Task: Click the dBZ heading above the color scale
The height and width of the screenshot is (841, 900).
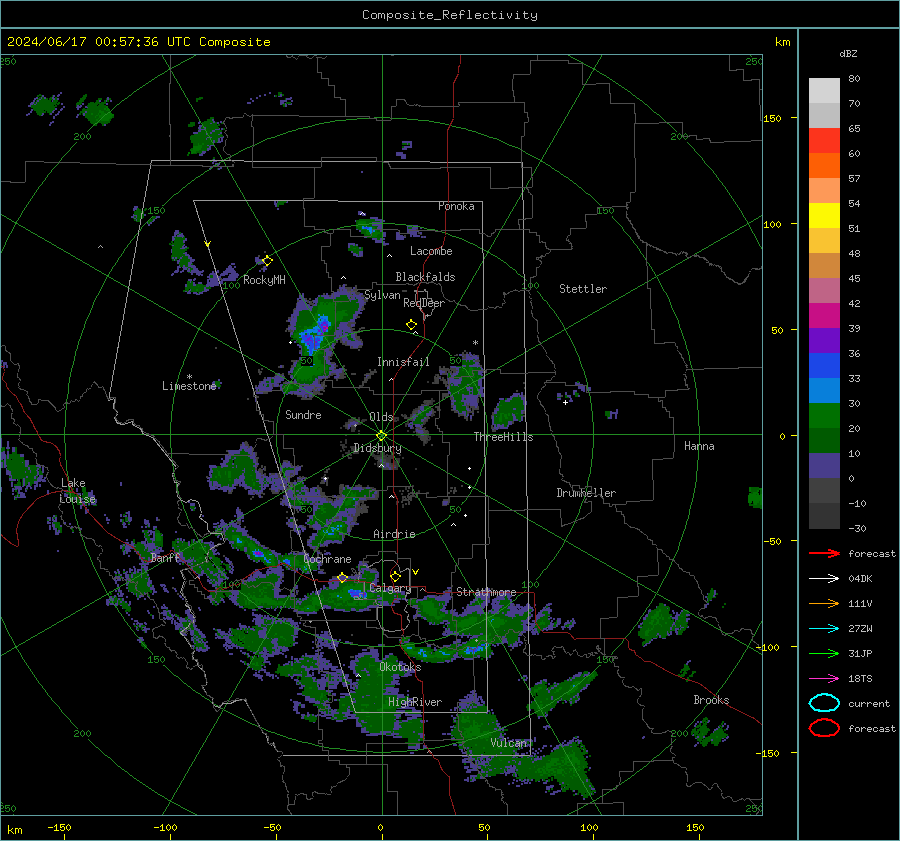Action: coord(848,53)
